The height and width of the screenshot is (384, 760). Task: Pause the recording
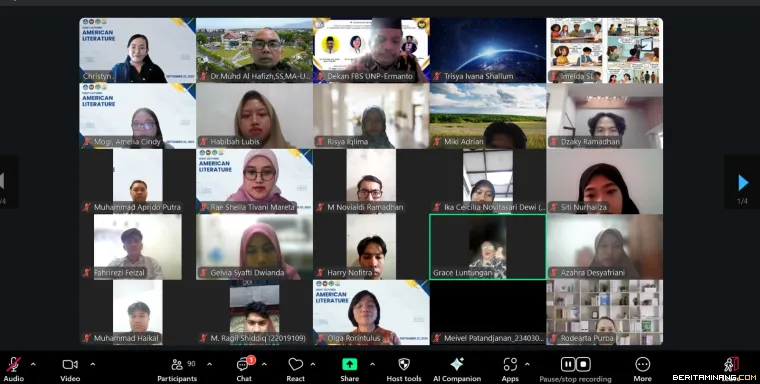(x=568, y=364)
